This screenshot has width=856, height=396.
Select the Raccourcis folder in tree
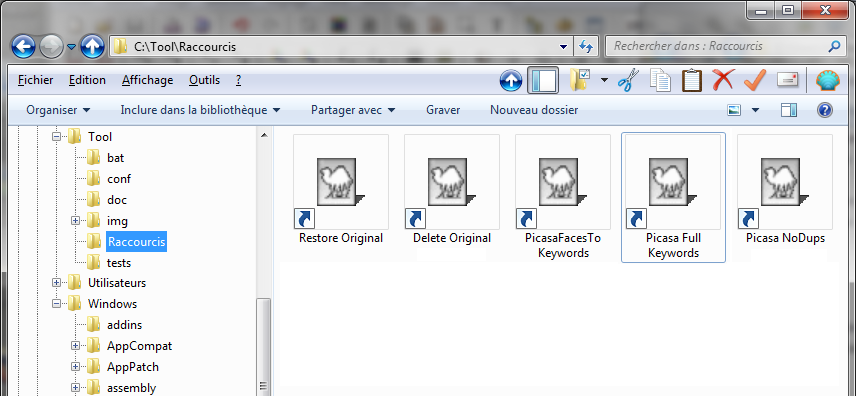[x=136, y=241]
